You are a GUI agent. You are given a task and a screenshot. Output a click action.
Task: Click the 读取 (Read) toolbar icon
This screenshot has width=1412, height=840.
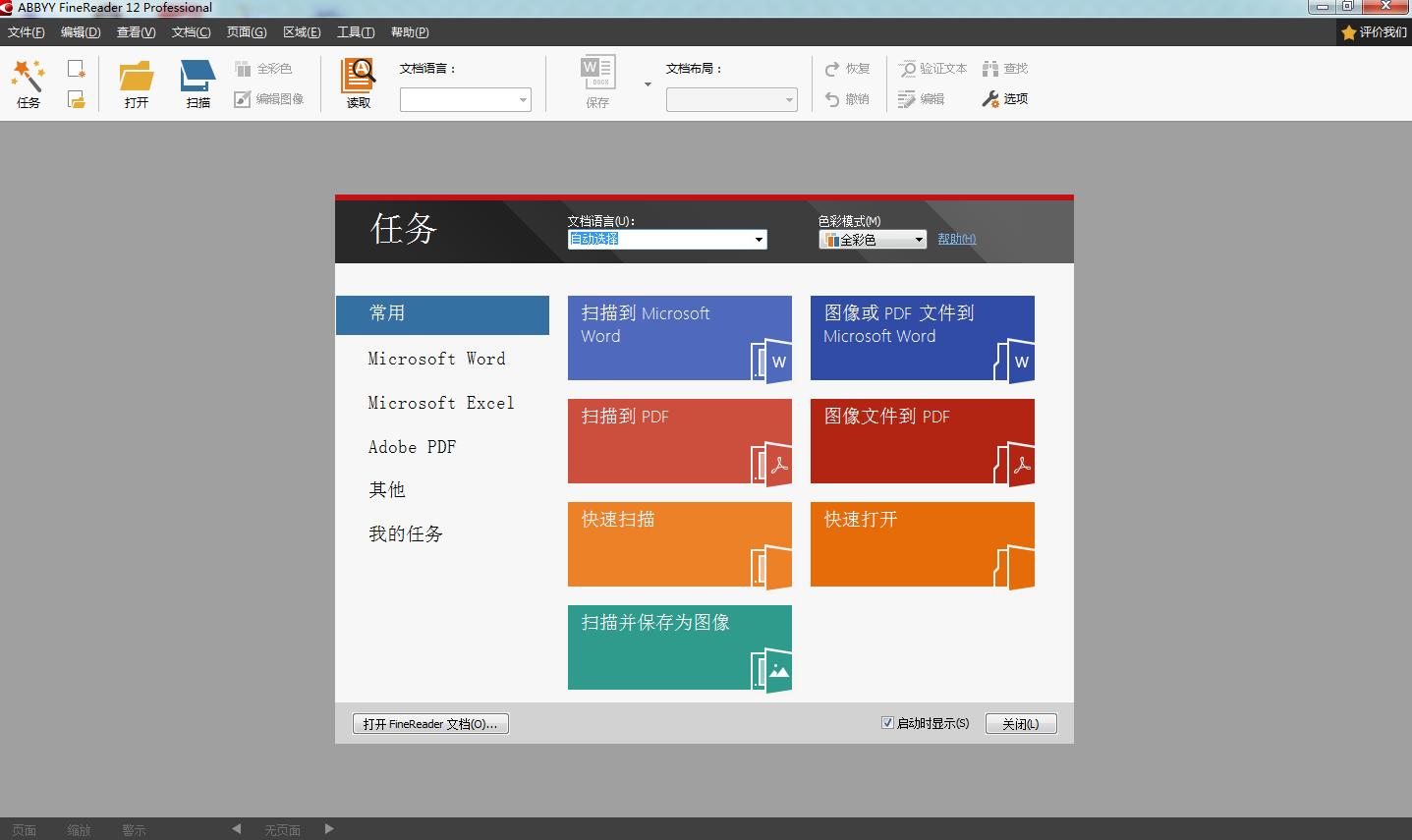point(357,84)
